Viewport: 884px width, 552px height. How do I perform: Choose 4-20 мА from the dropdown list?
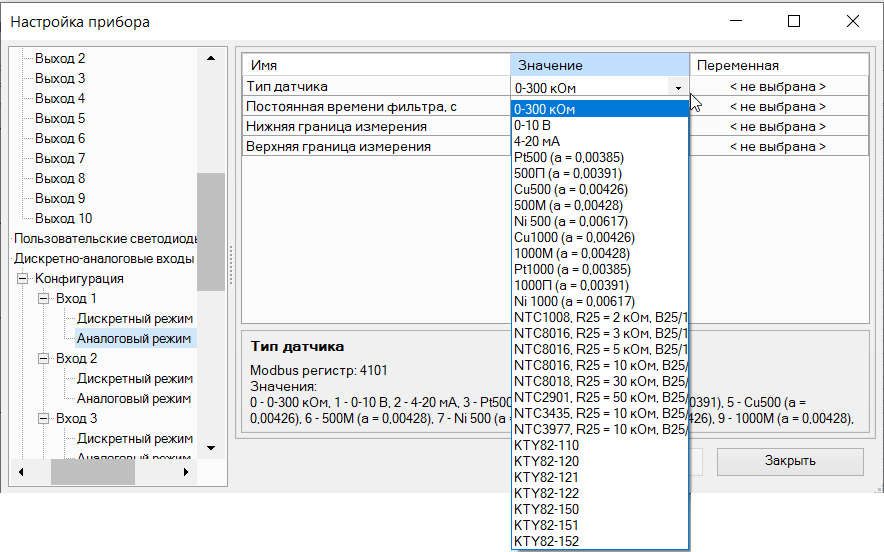tap(536, 142)
